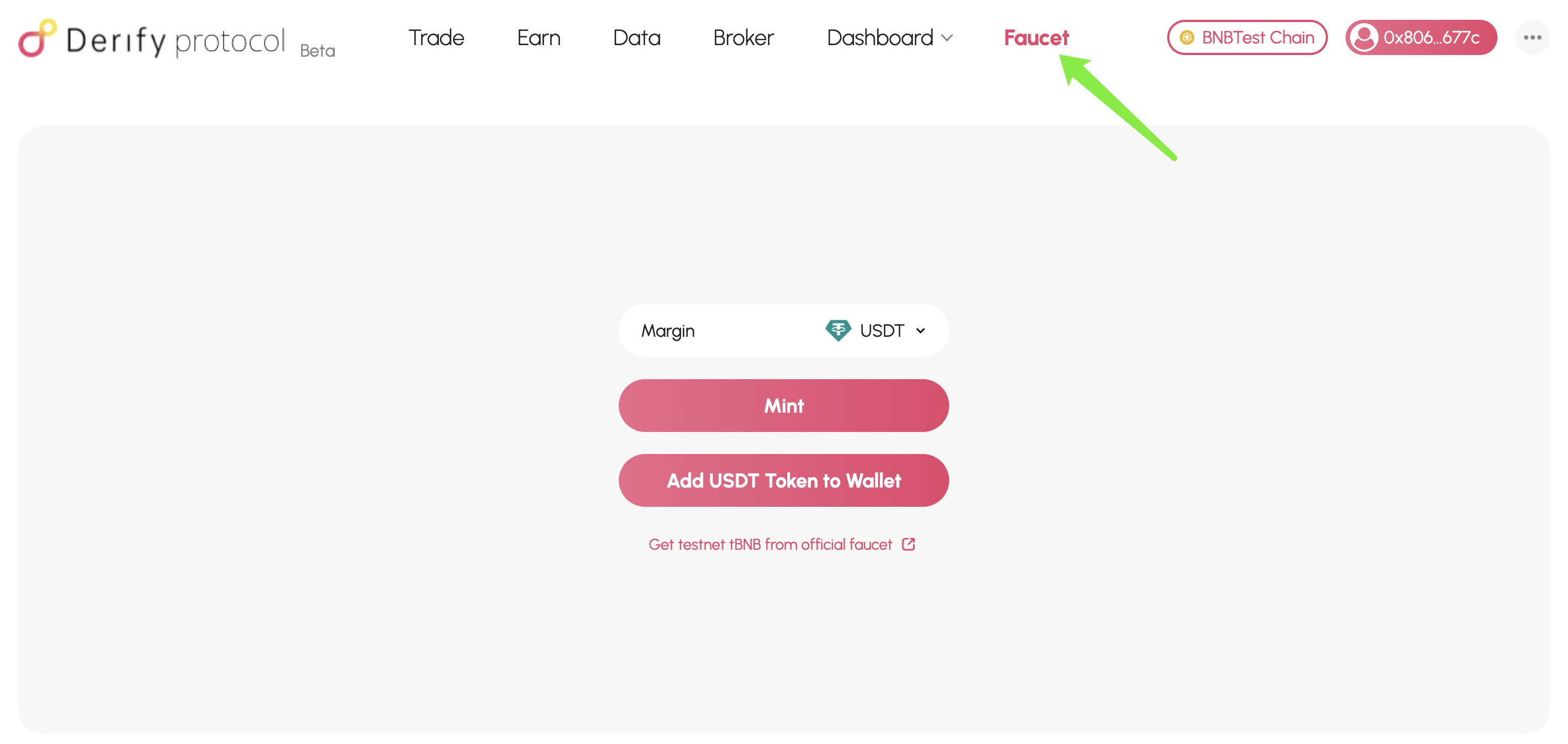Navigate to the Data section

636,38
